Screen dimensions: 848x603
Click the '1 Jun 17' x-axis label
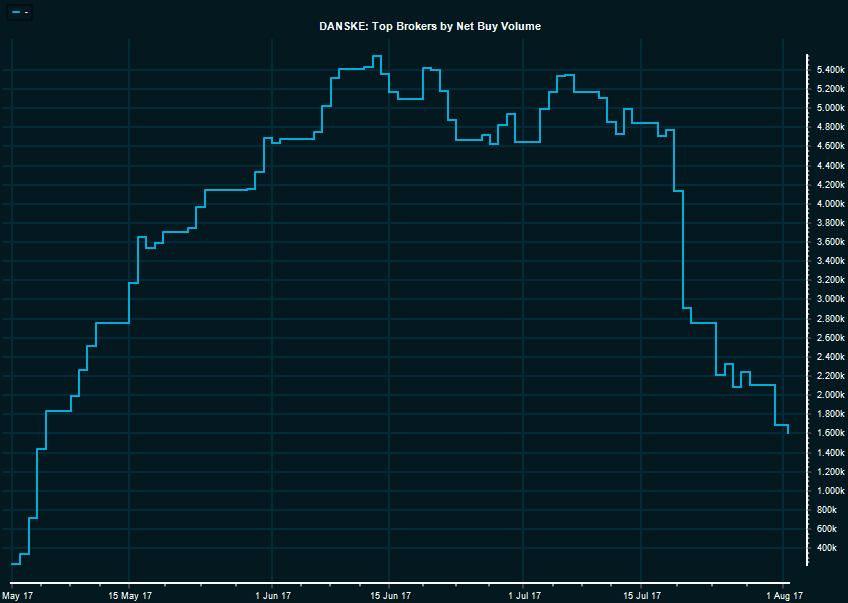(271, 595)
